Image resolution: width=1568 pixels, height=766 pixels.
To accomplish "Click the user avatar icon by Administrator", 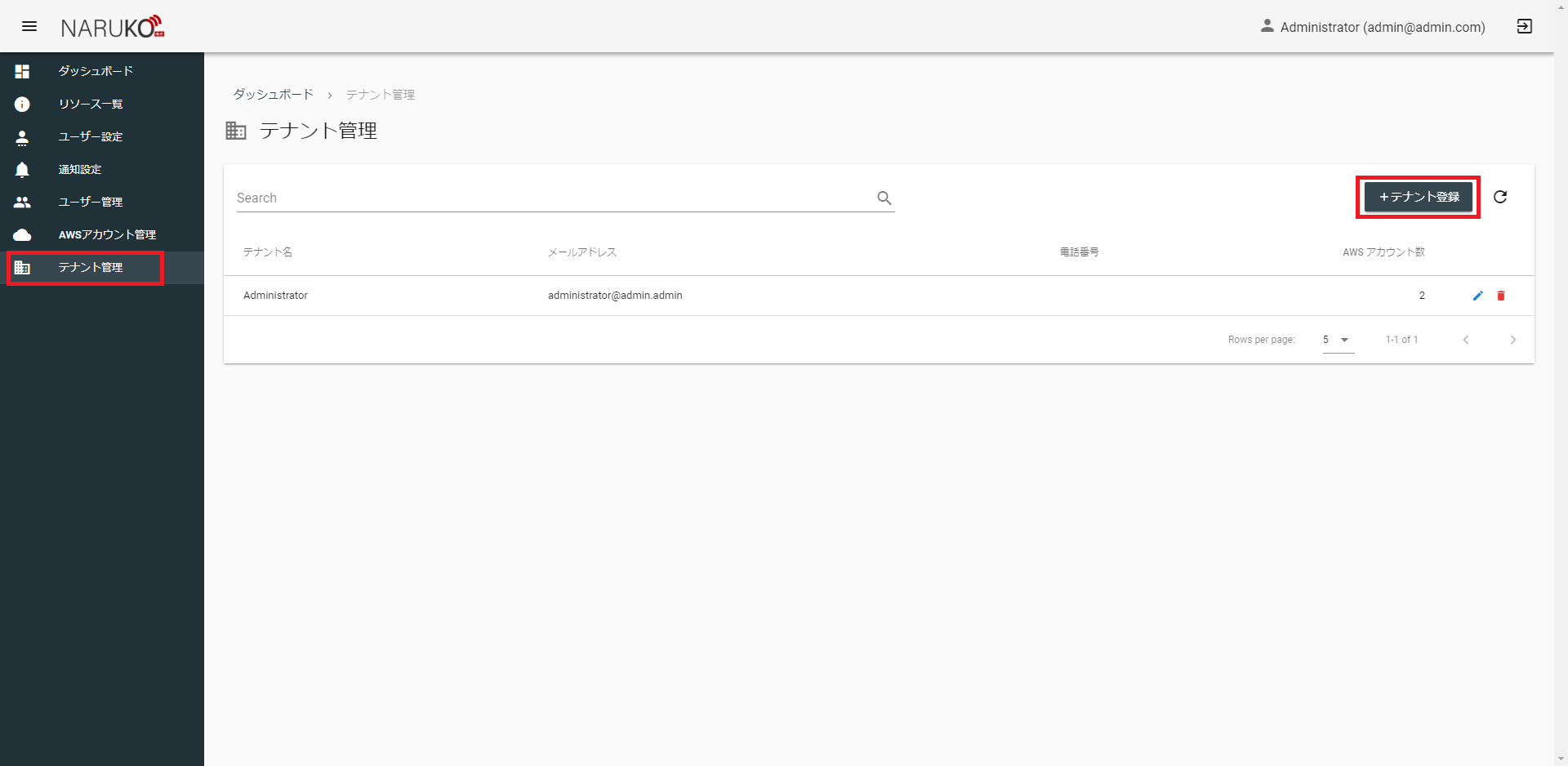I will pos(1267,26).
